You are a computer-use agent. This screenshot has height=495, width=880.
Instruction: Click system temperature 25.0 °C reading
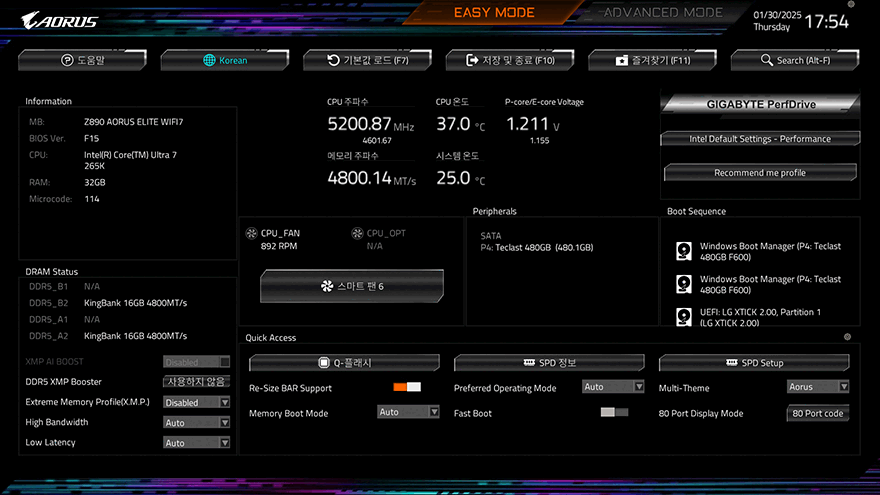[x=460, y=178]
